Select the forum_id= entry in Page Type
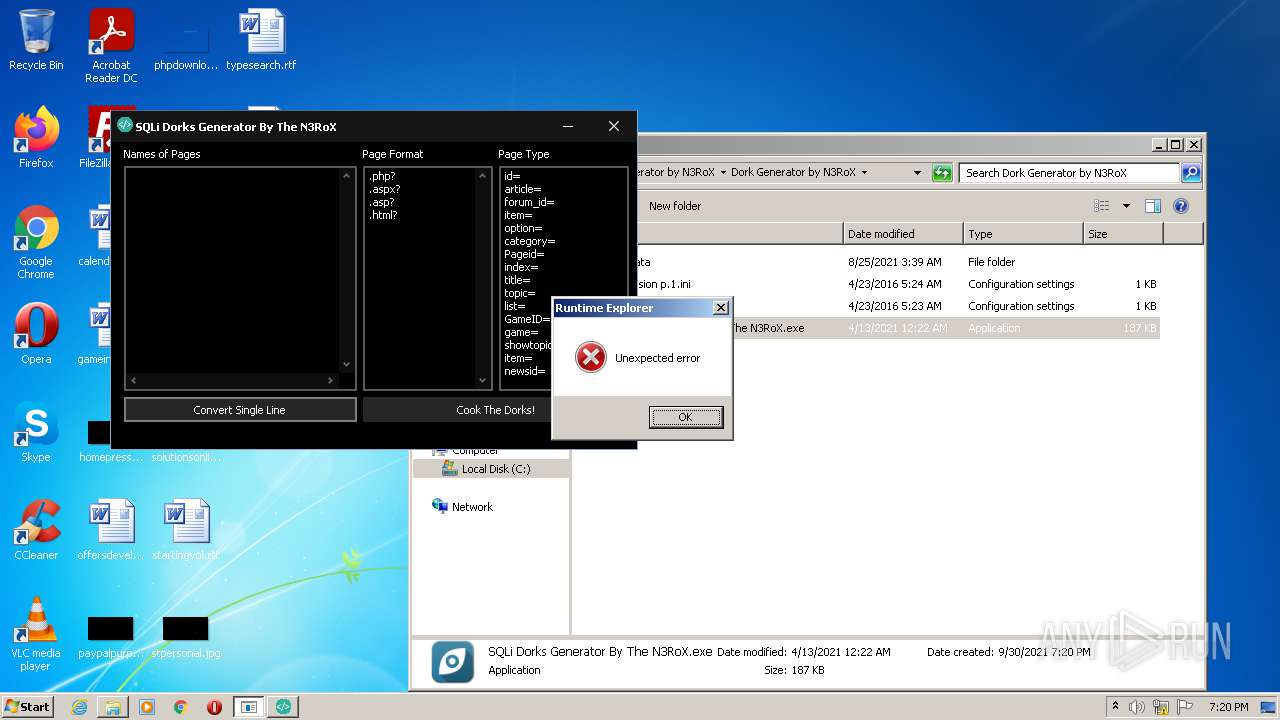 point(529,202)
